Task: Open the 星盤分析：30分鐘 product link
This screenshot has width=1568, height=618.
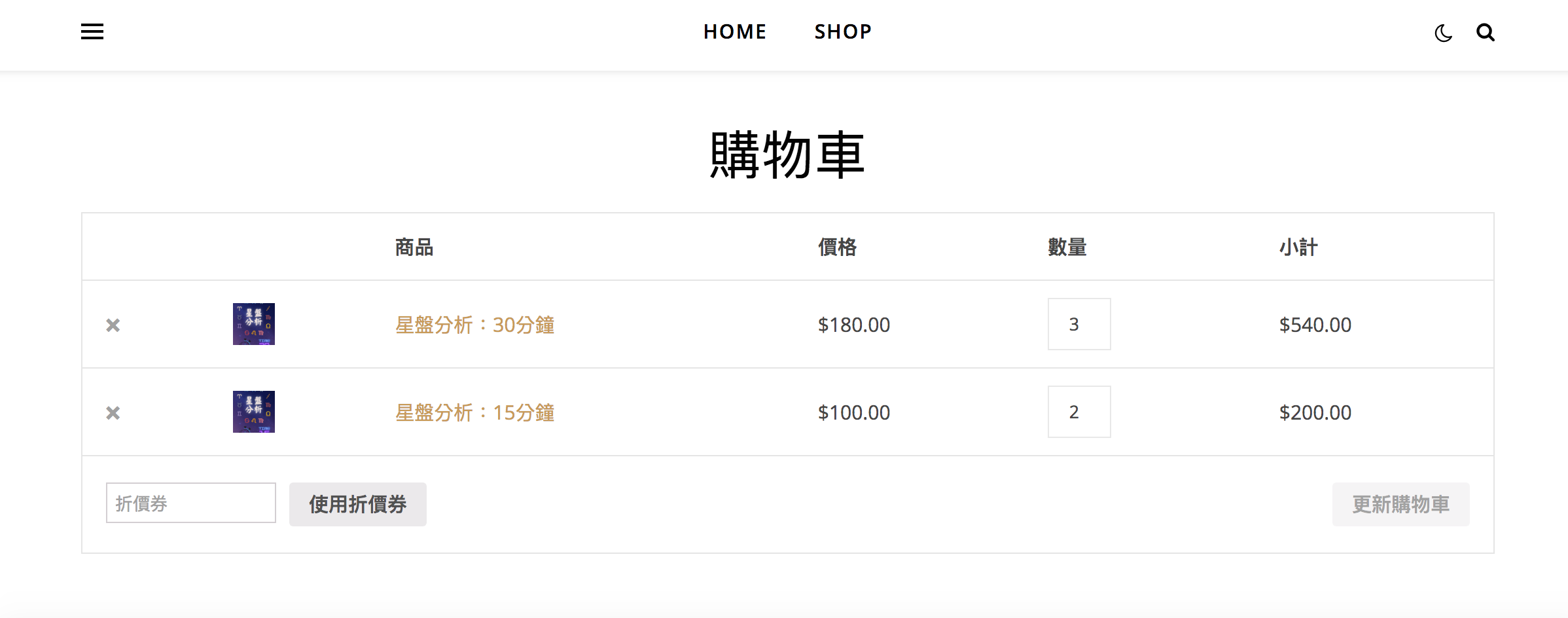Action: (475, 325)
